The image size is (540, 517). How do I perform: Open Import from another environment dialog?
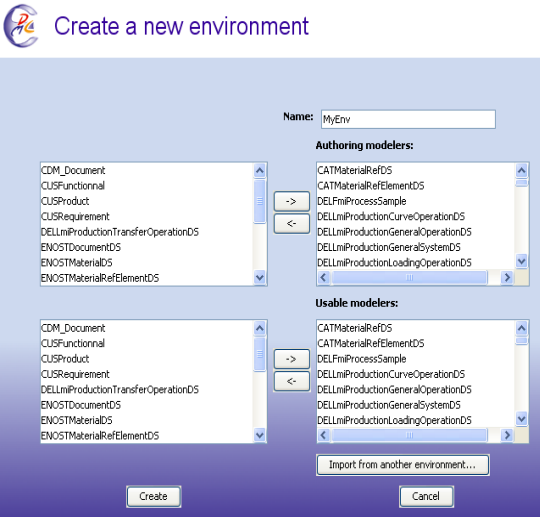[x=403, y=465]
